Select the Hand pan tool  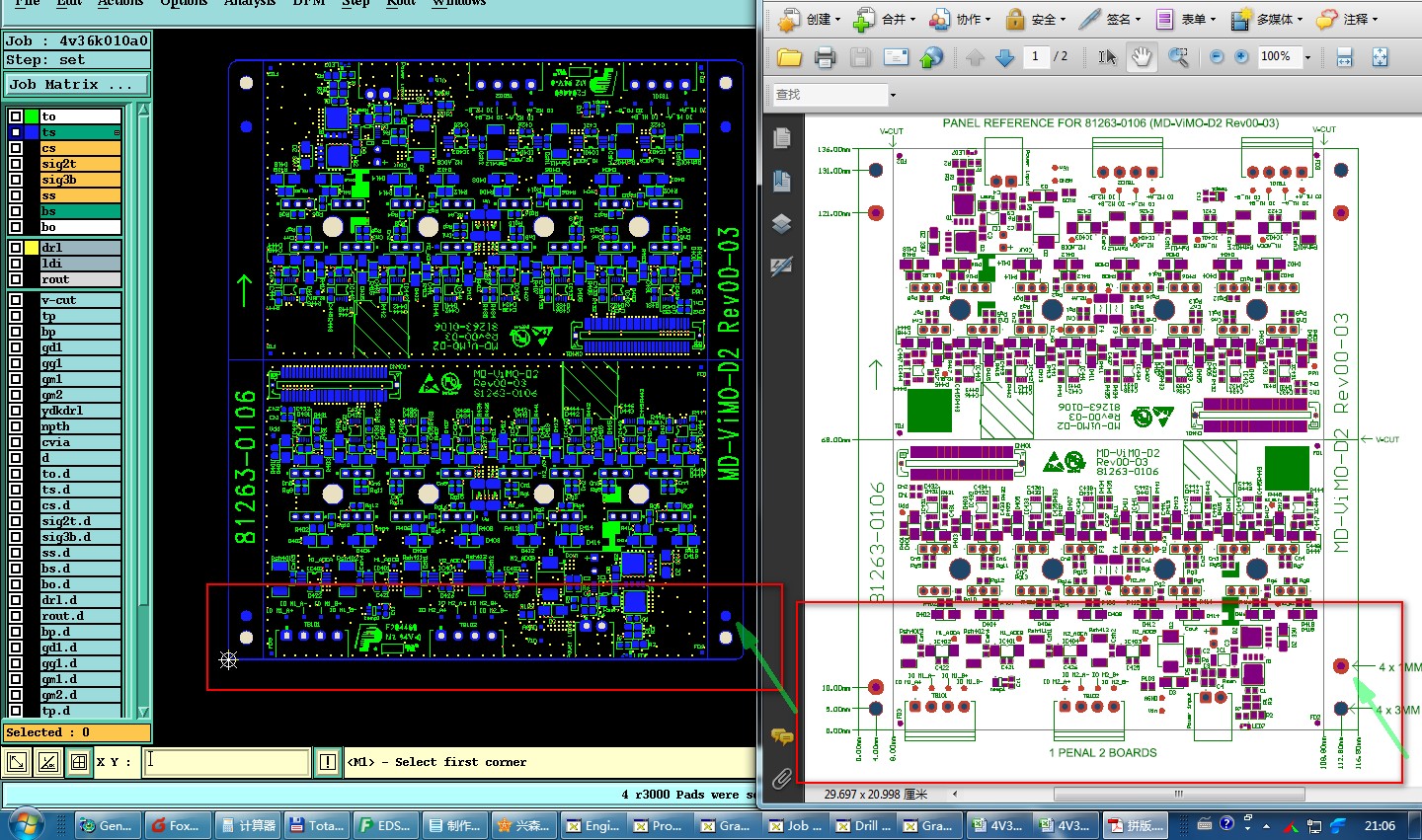click(x=1142, y=57)
